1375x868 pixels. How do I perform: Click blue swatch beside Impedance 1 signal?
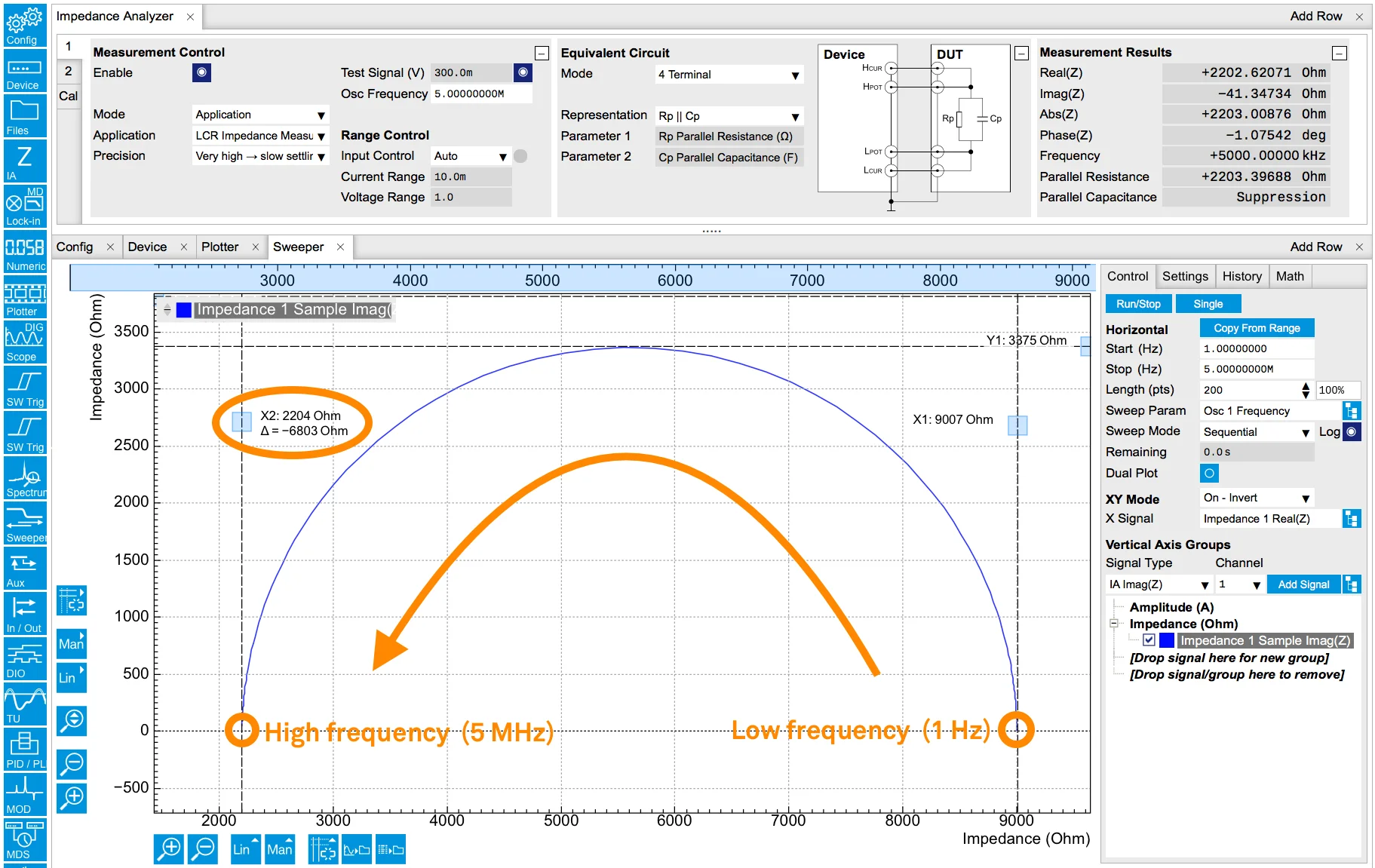point(1166,640)
